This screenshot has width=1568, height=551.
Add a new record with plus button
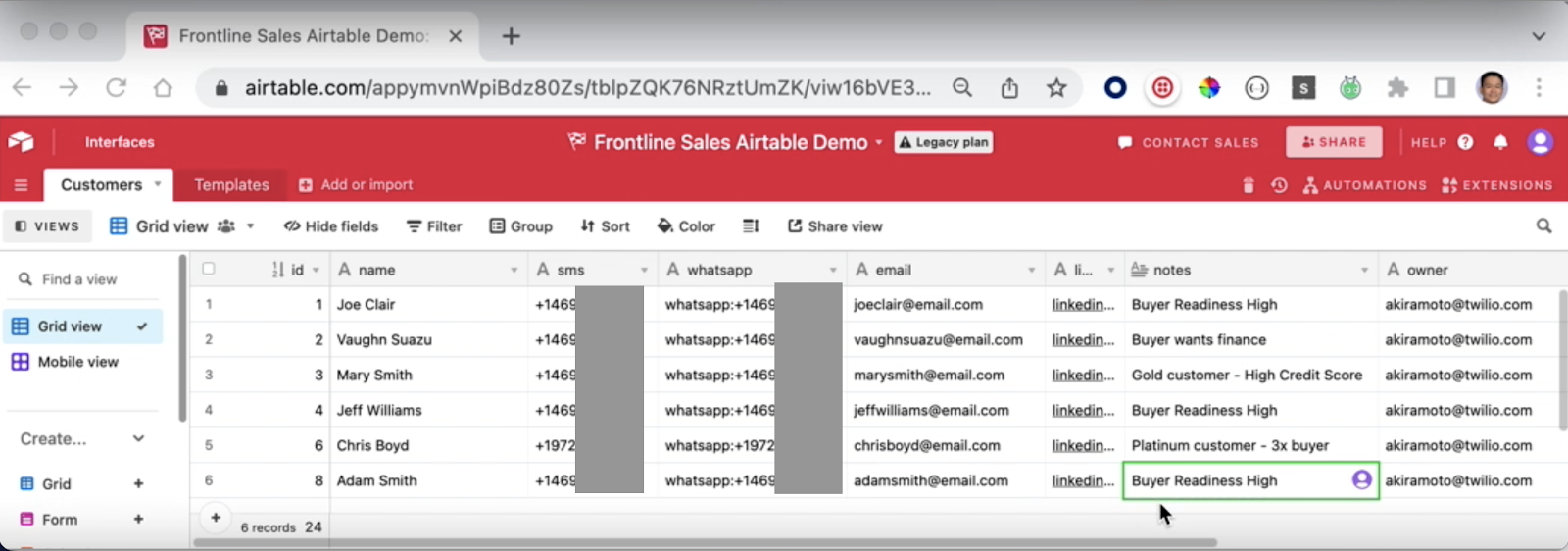coord(216,518)
